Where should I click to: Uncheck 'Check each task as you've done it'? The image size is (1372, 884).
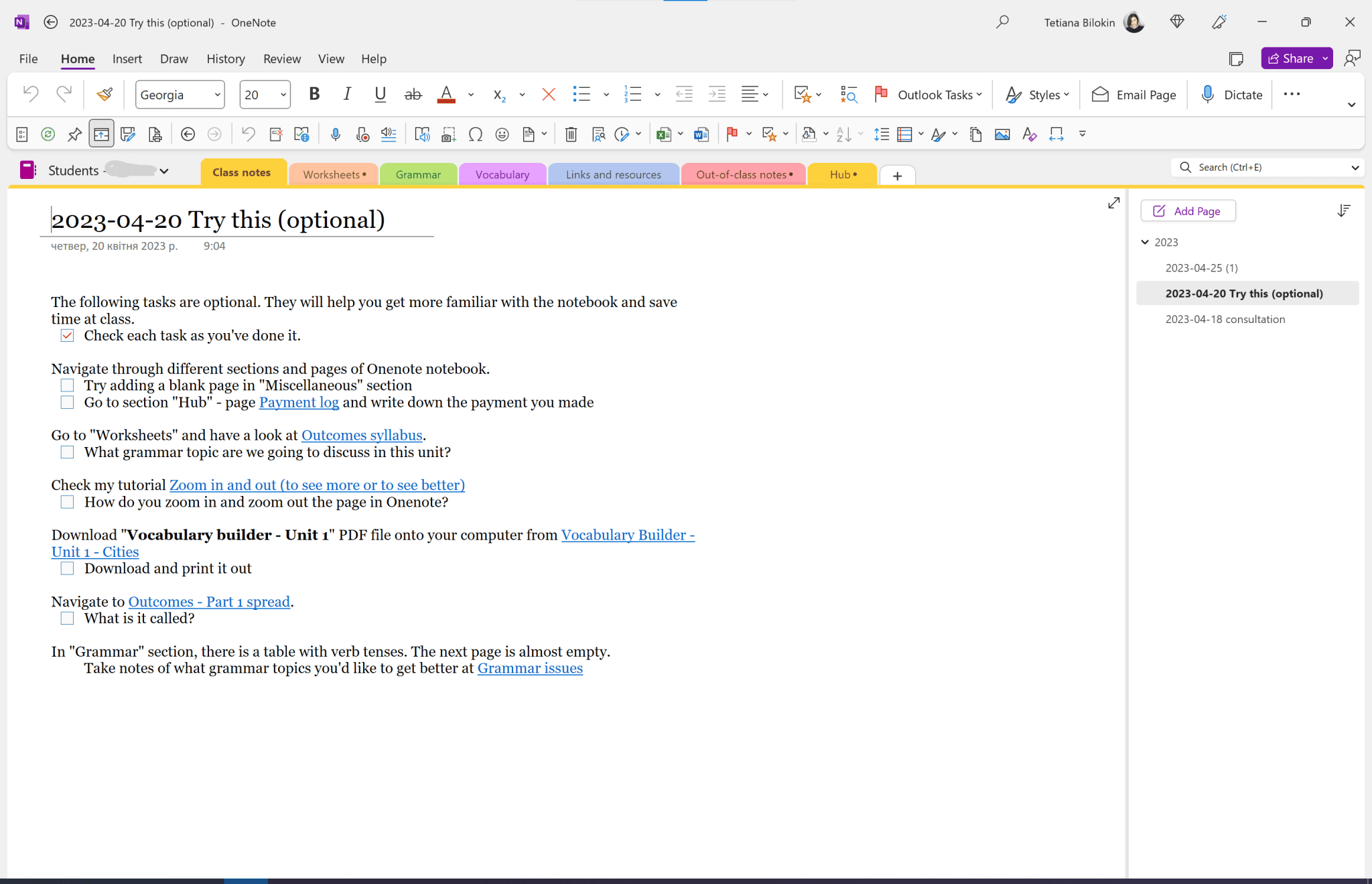tap(67, 336)
